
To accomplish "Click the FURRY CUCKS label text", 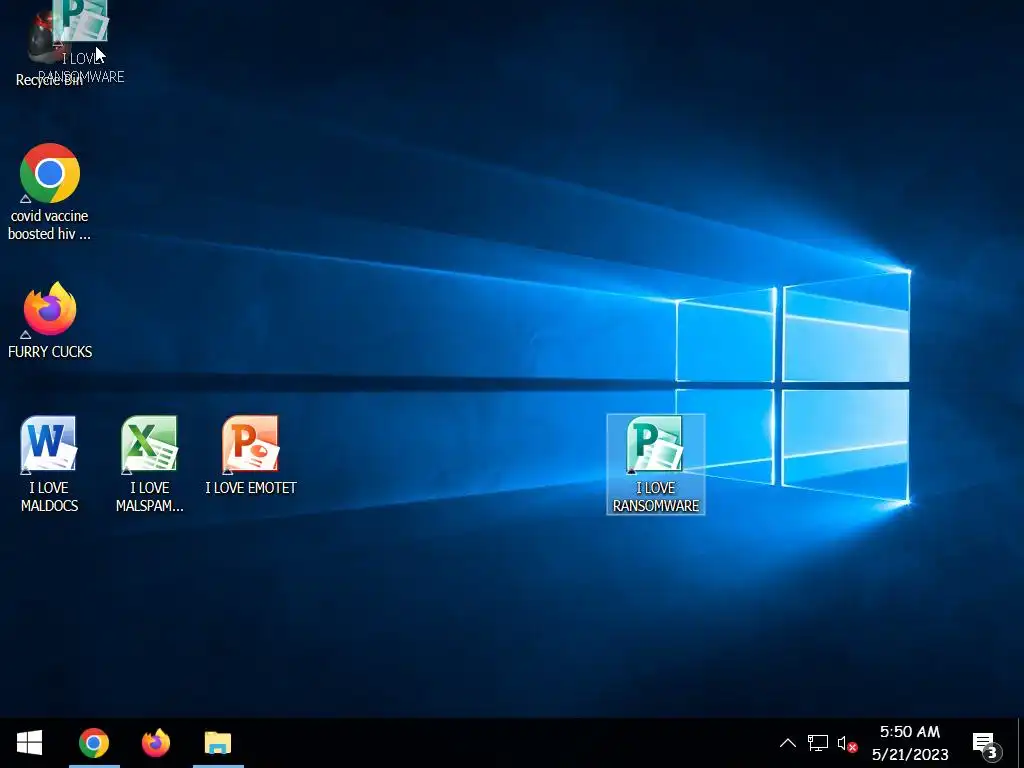I will pyautogui.click(x=50, y=352).
